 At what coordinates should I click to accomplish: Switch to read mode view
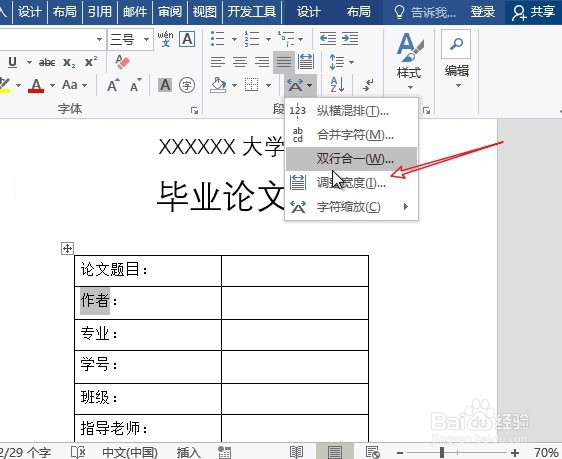click(296, 452)
